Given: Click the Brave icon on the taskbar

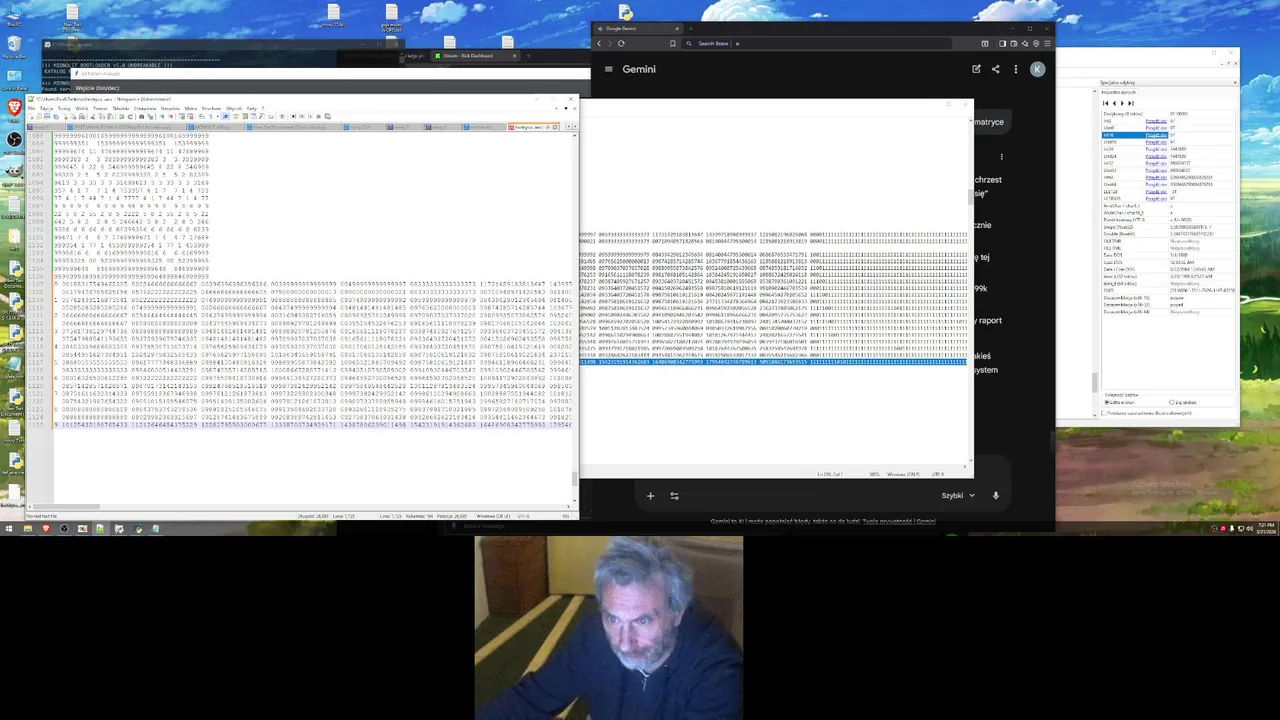Looking at the screenshot, I should point(46,529).
